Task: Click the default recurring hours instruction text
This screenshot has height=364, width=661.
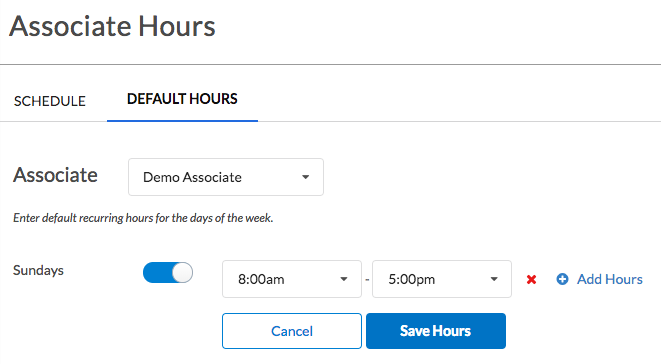Action: pyautogui.click(x=143, y=218)
